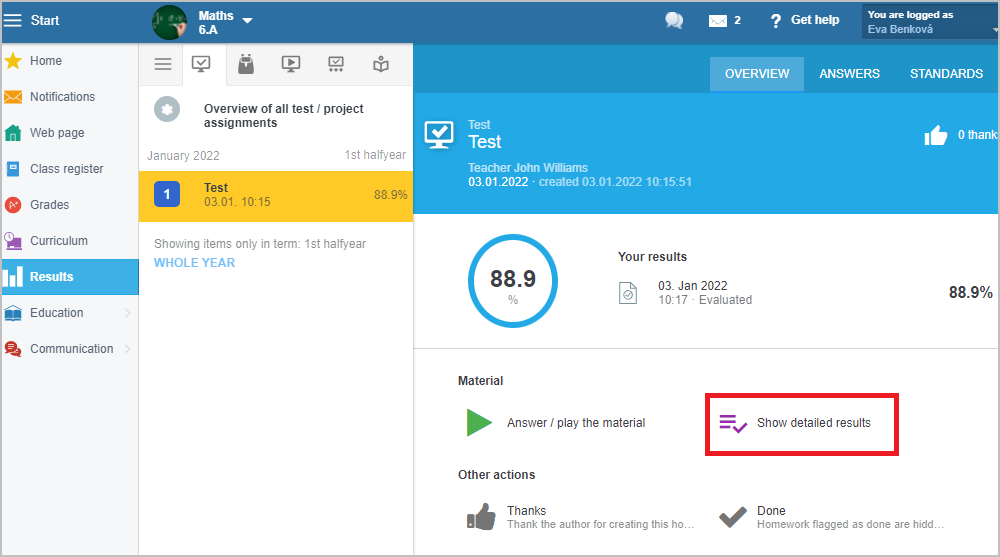Click Show detailed results

pos(813,423)
